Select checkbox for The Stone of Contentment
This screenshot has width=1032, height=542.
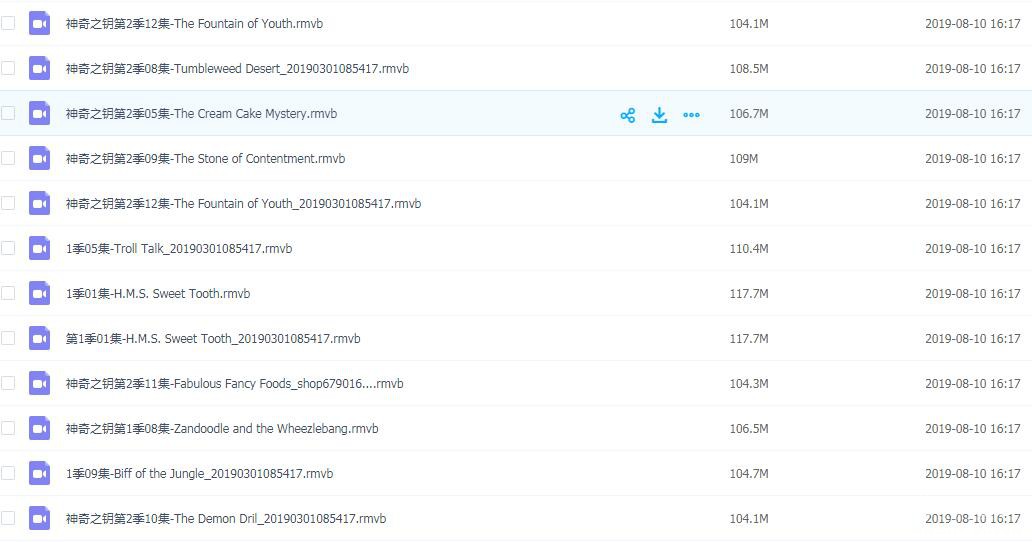click(x=8, y=158)
